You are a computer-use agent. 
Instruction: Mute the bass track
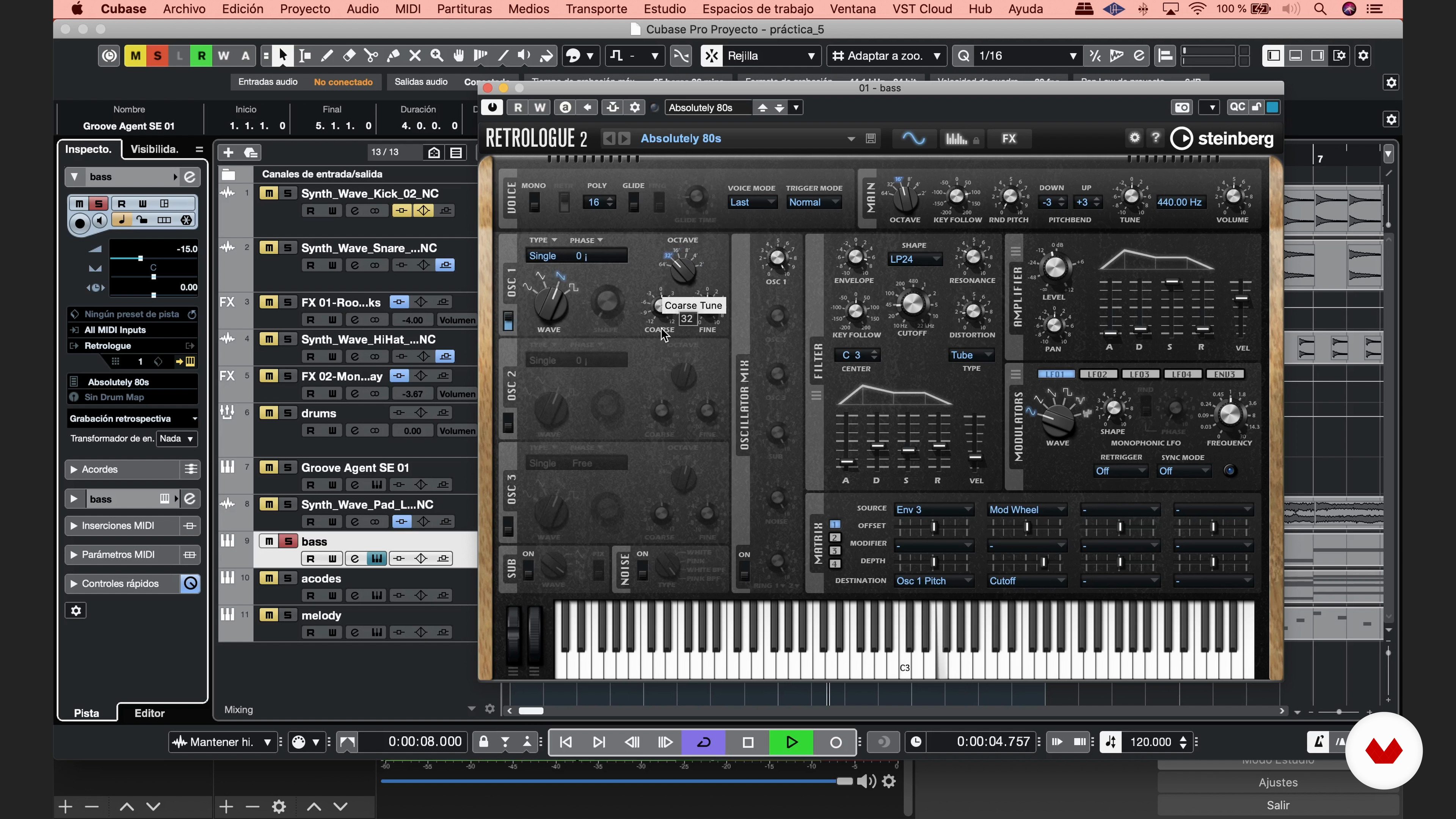[269, 541]
